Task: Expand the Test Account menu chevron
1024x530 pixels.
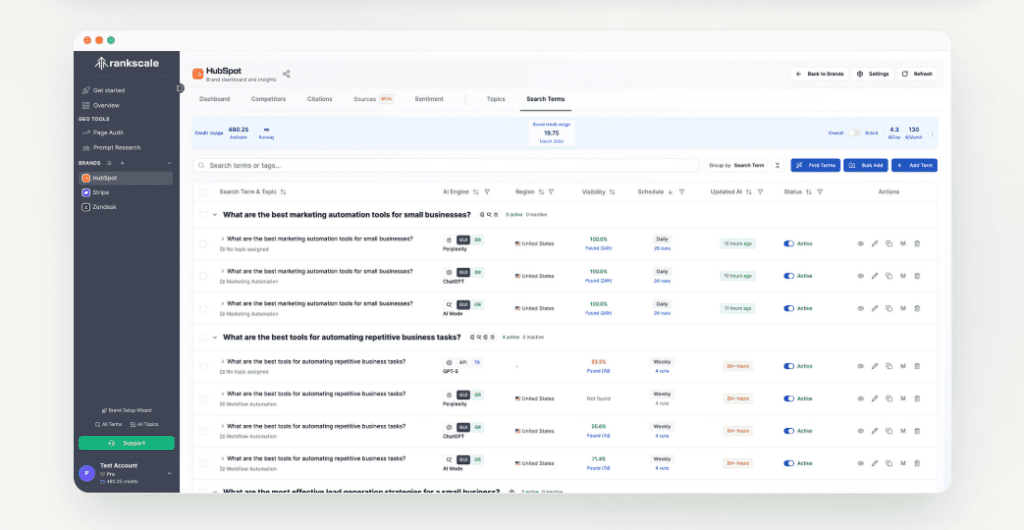Action: click(169, 473)
